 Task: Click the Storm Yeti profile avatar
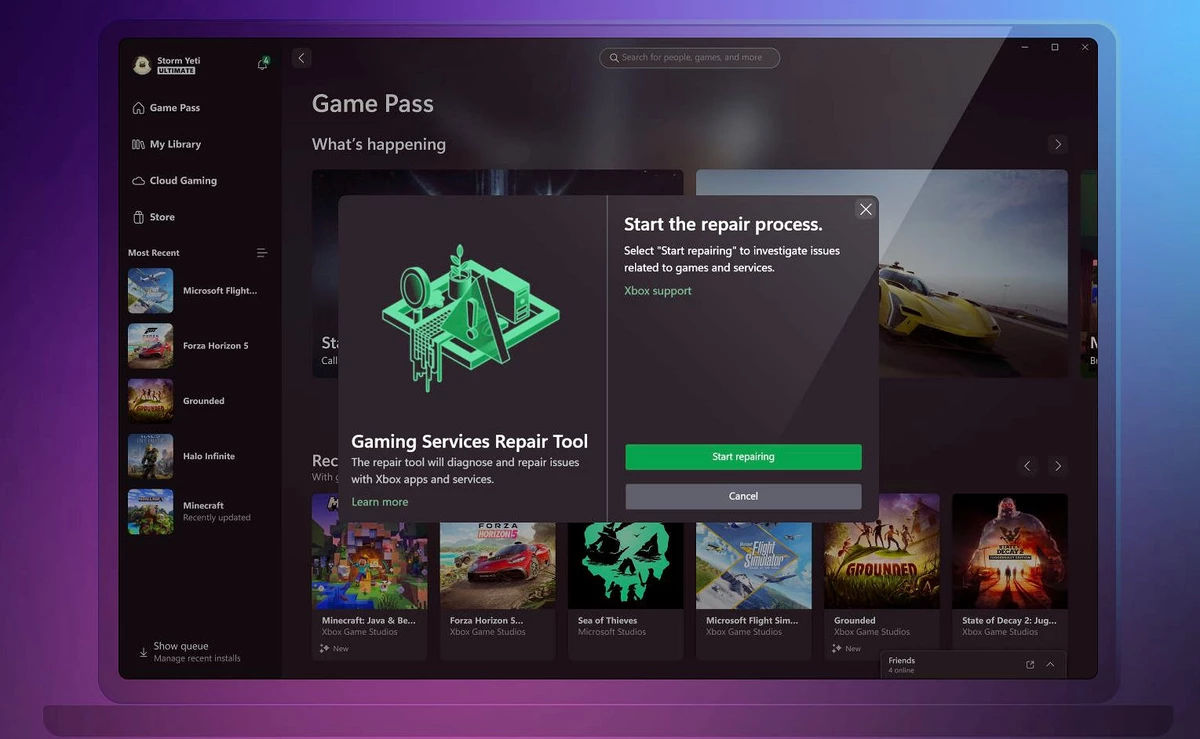point(142,65)
